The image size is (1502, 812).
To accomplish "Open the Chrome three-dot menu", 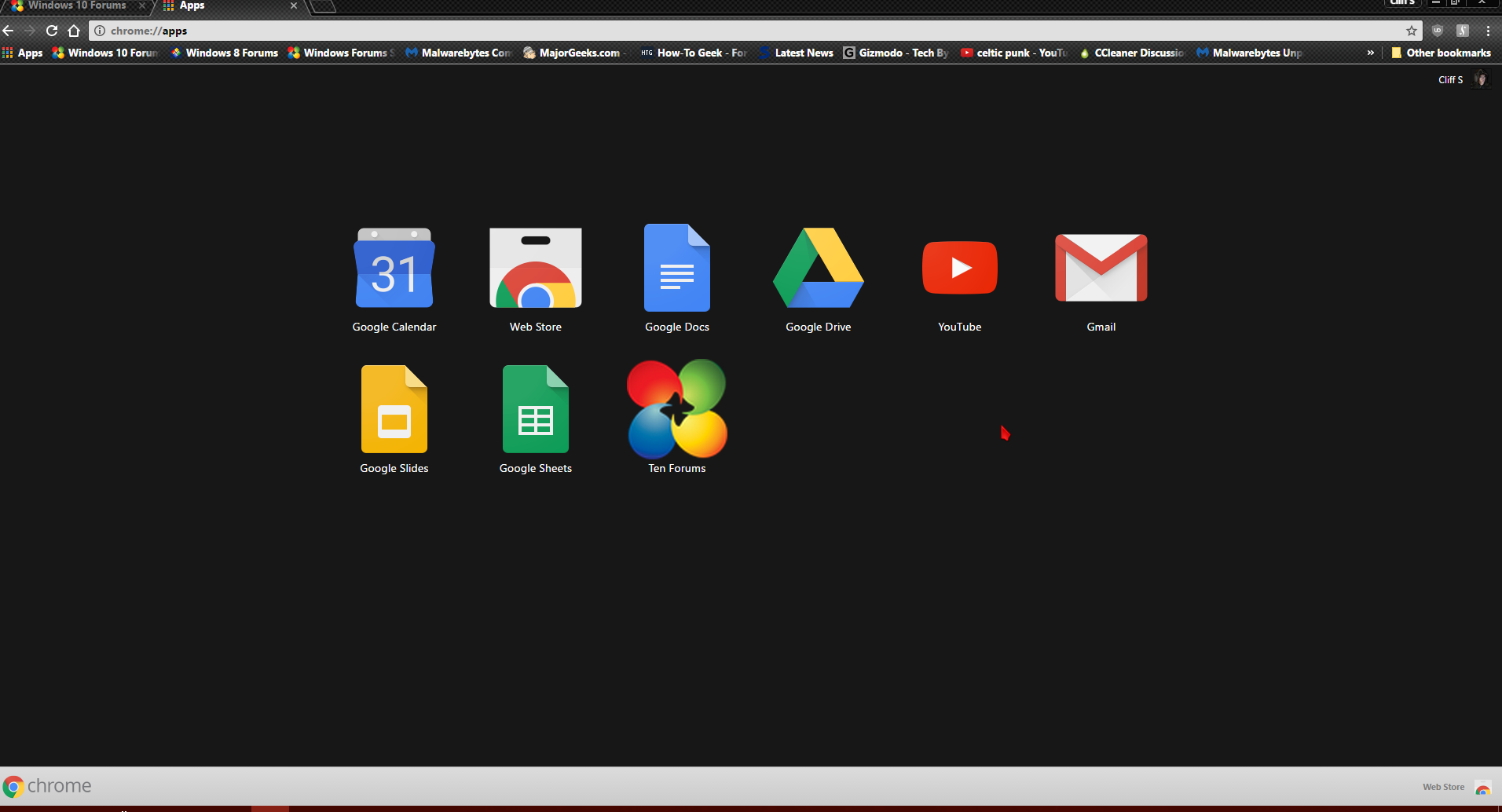I will [x=1489, y=31].
